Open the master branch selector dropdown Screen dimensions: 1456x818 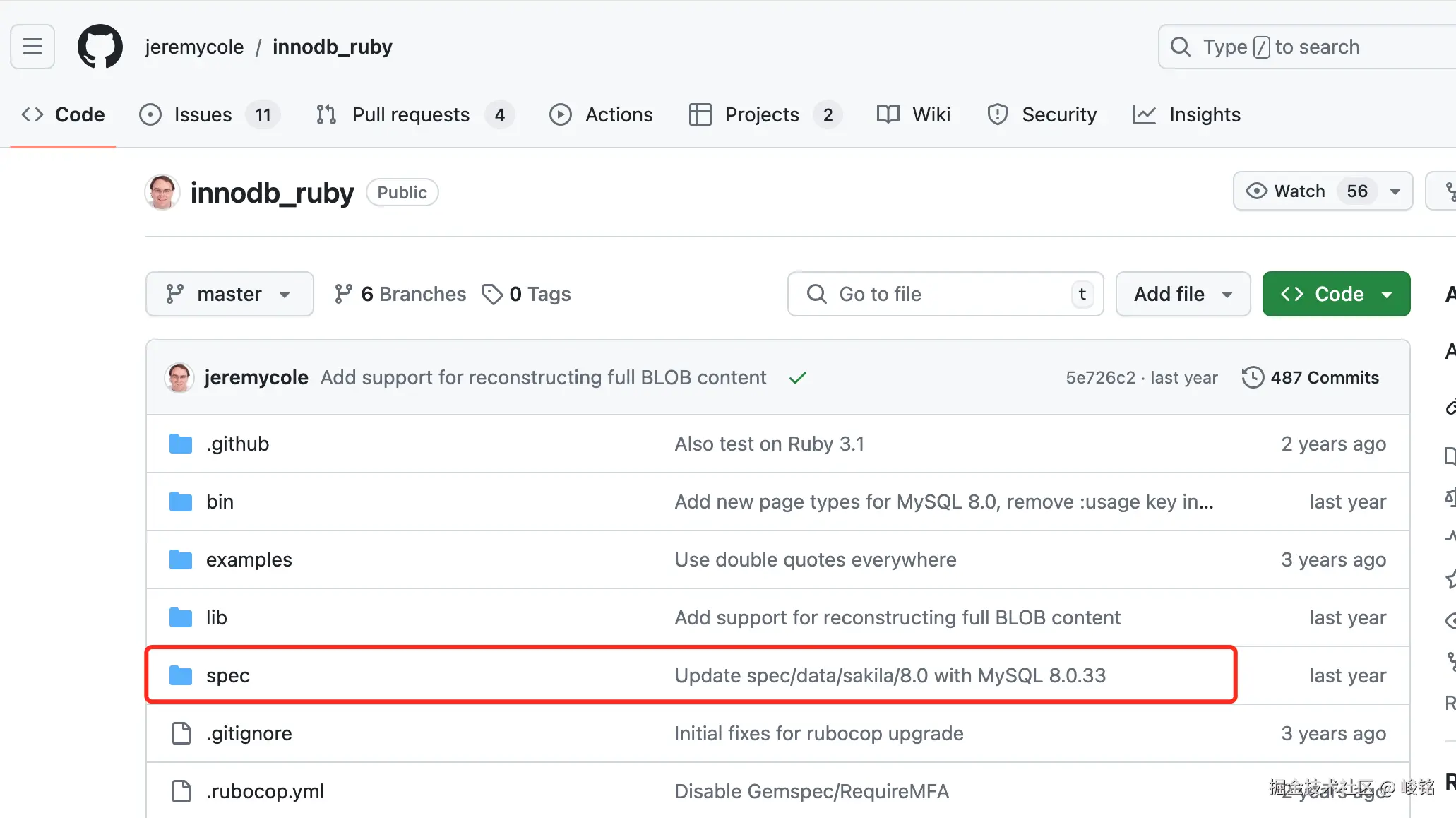coord(229,294)
